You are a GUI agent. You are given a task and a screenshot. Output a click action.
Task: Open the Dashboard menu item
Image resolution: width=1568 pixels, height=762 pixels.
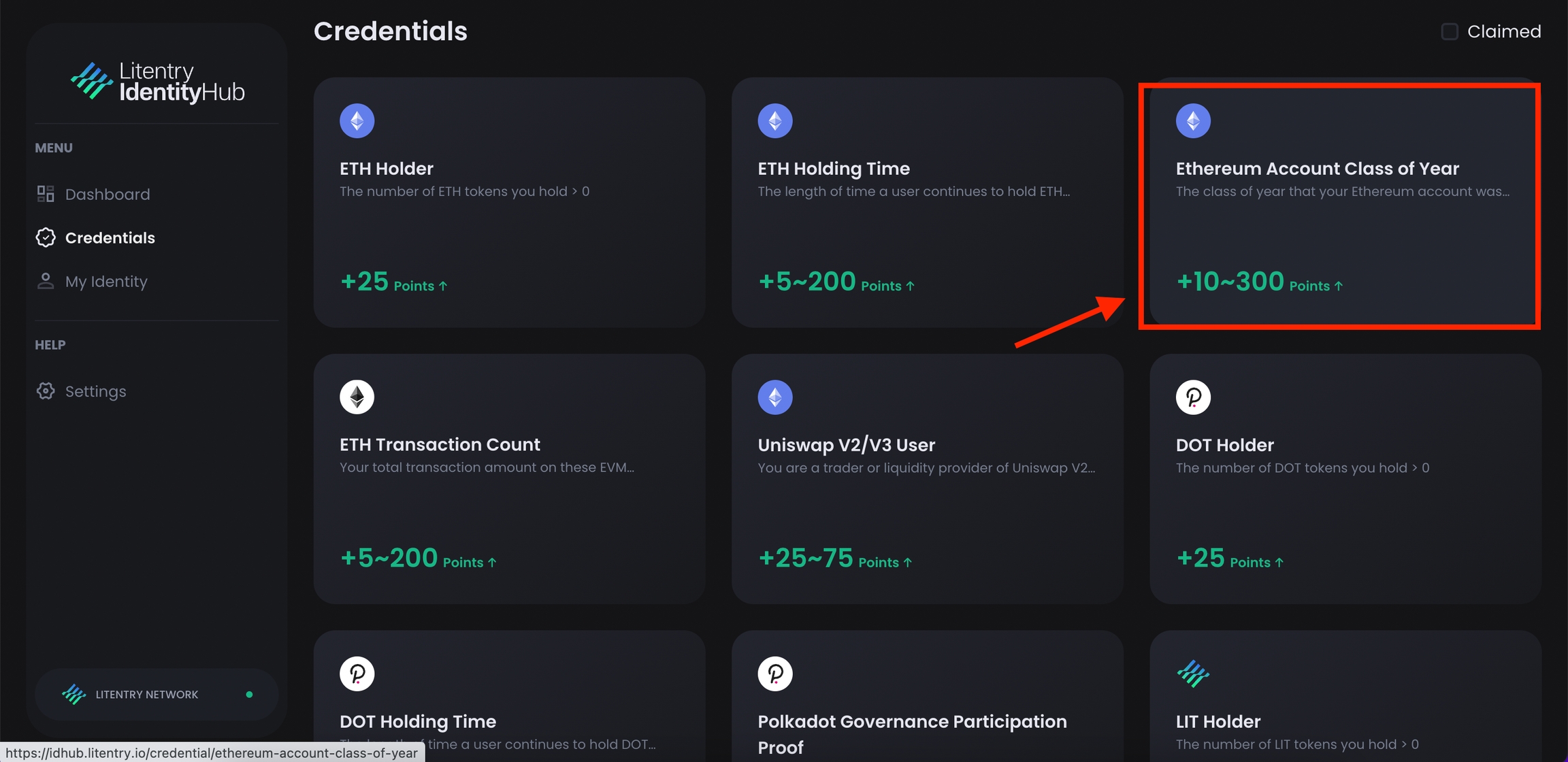(x=108, y=194)
